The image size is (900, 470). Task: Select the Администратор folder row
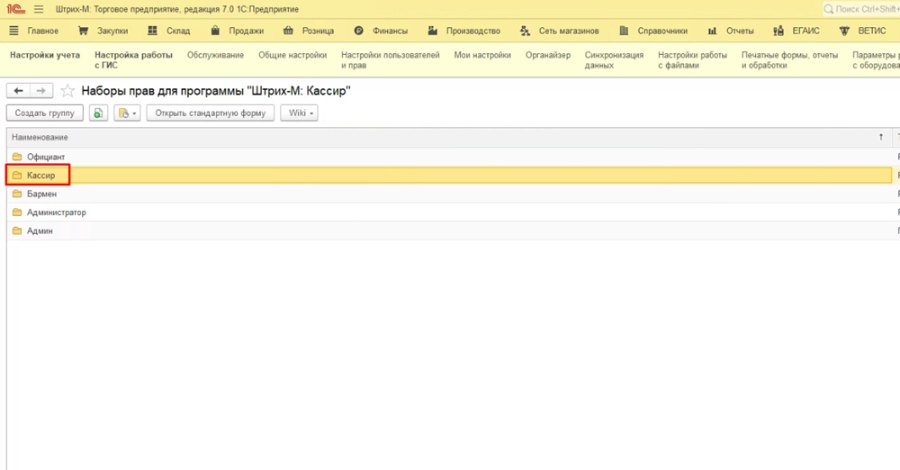pyautogui.click(x=449, y=212)
